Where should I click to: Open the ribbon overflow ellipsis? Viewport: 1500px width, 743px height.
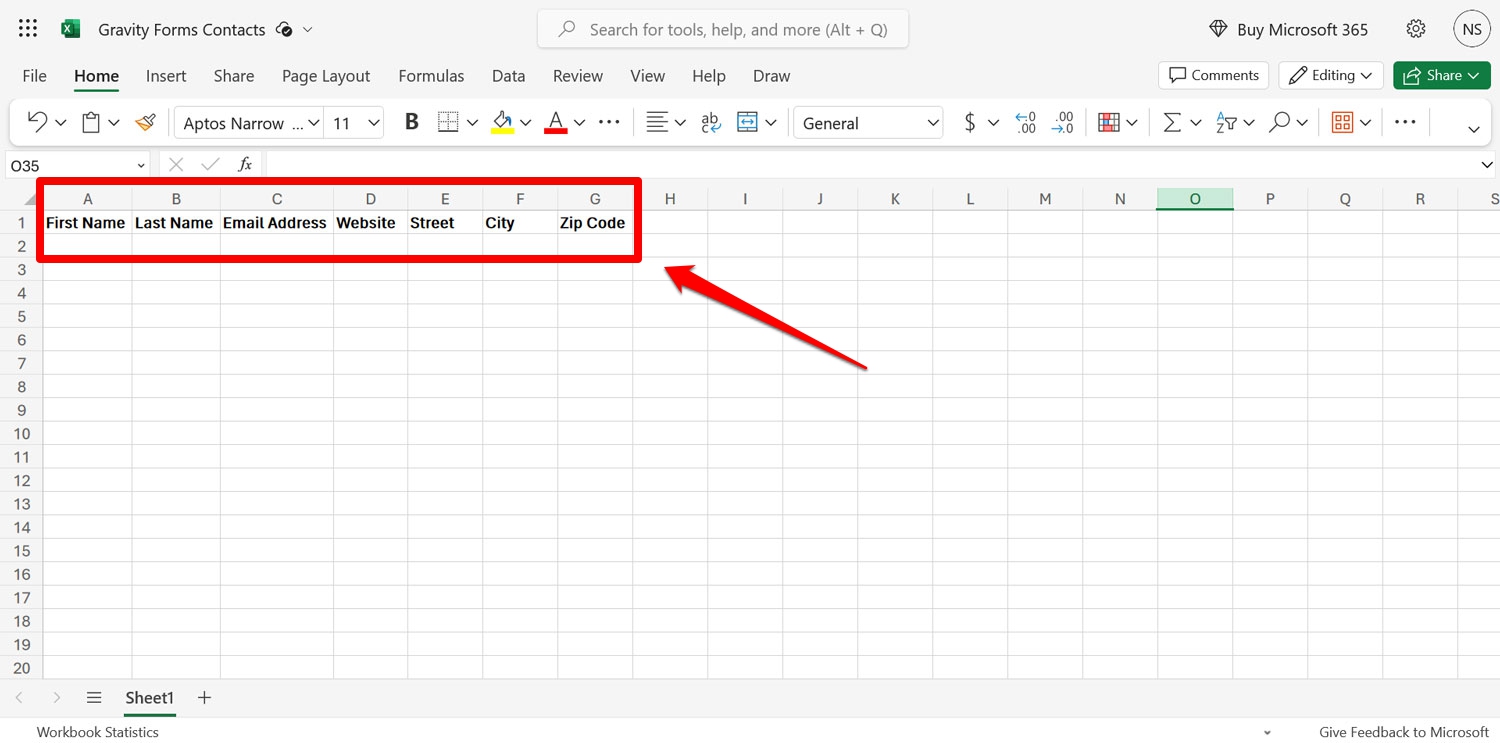point(1405,122)
